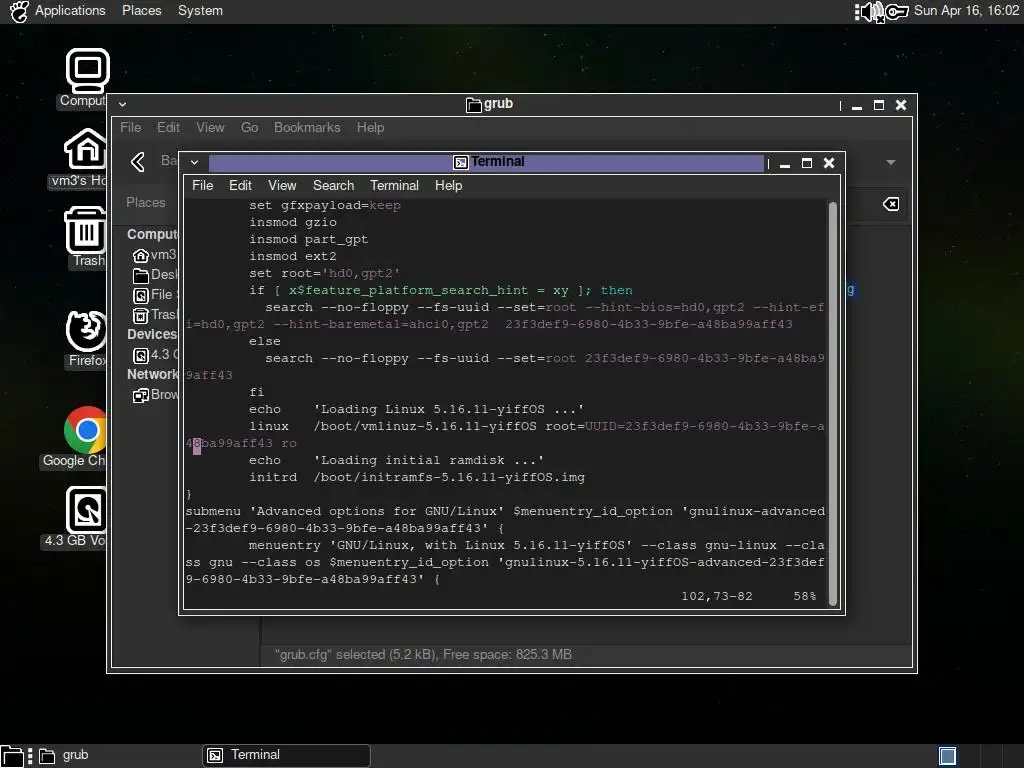This screenshot has width=1024, height=768.
Task: Select vm3 home in Places sidebar
Action: 154,255
